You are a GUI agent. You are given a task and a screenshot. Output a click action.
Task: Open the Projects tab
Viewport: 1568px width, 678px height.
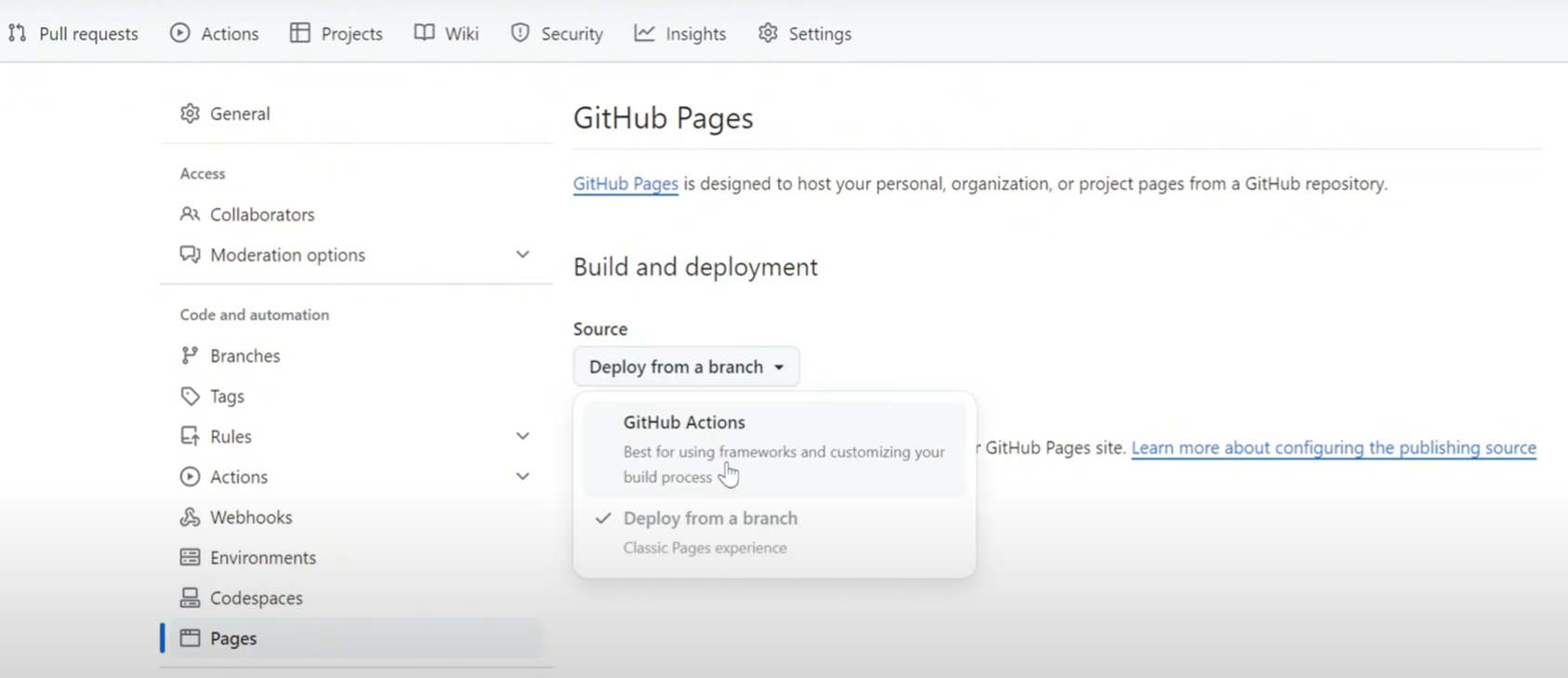pyautogui.click(x=336, y=33)
